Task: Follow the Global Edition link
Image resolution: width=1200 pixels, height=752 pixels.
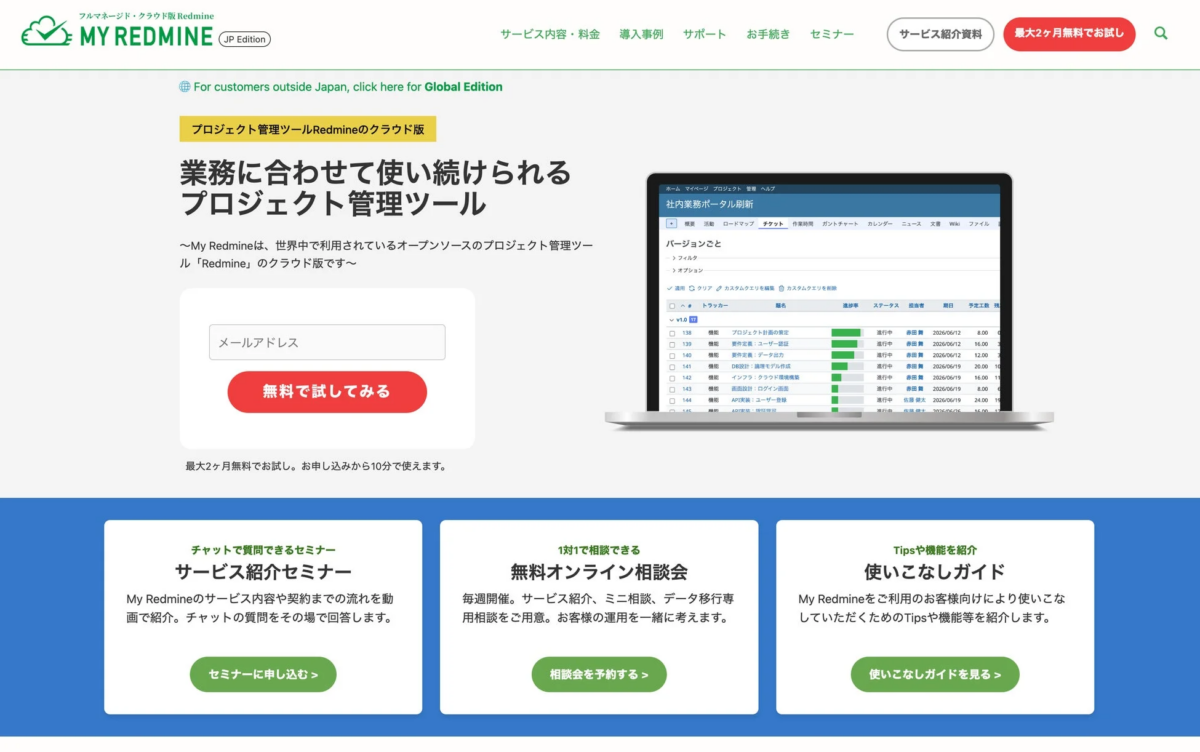Action: [463, 87]
